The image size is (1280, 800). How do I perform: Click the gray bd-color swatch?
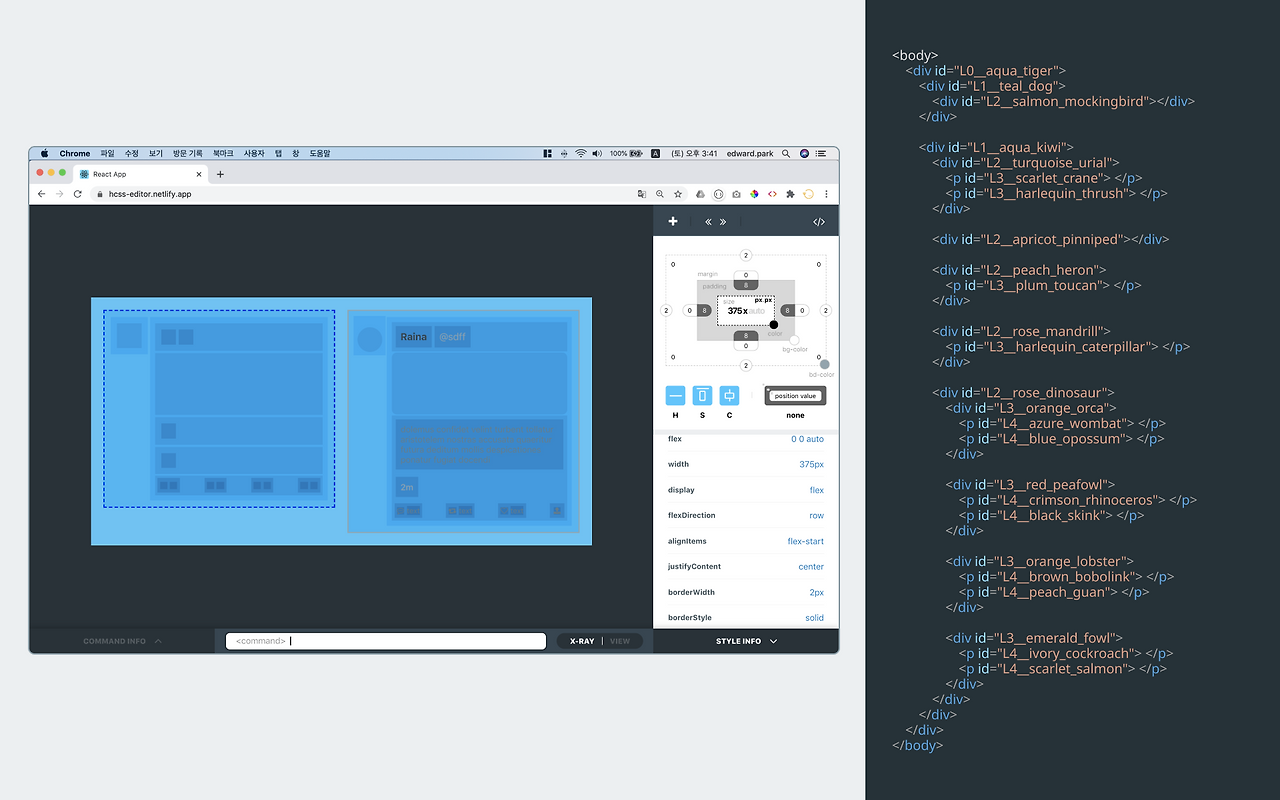click(x=825, y=364)
